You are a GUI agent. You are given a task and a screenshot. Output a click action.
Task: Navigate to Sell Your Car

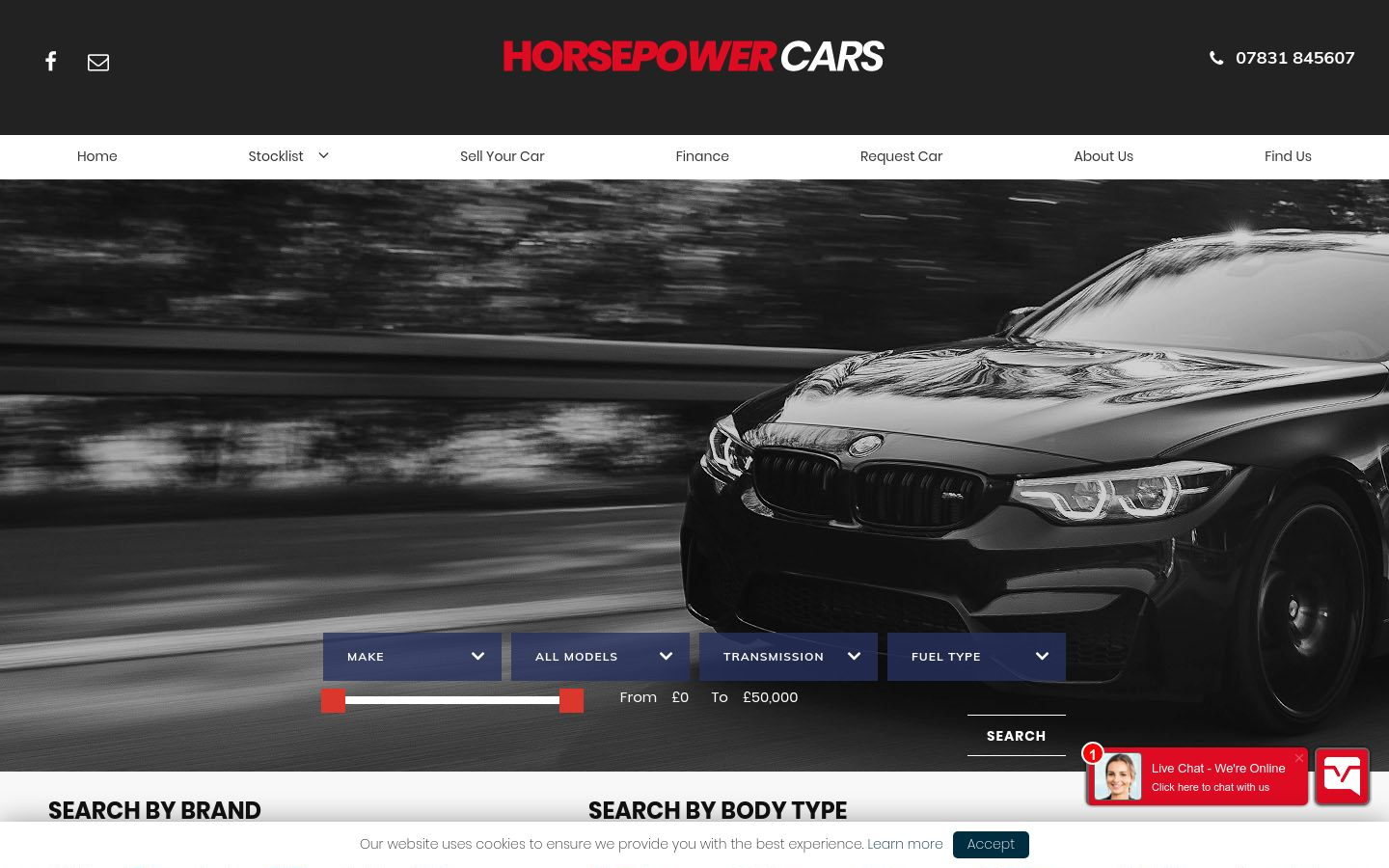(503, 156)
